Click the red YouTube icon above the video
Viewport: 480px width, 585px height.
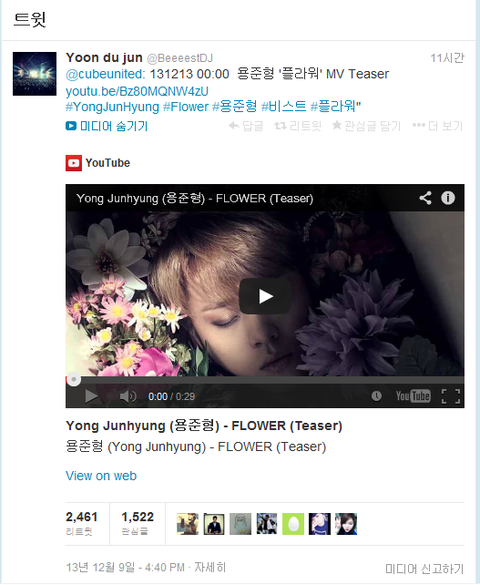tap(73, 163)
